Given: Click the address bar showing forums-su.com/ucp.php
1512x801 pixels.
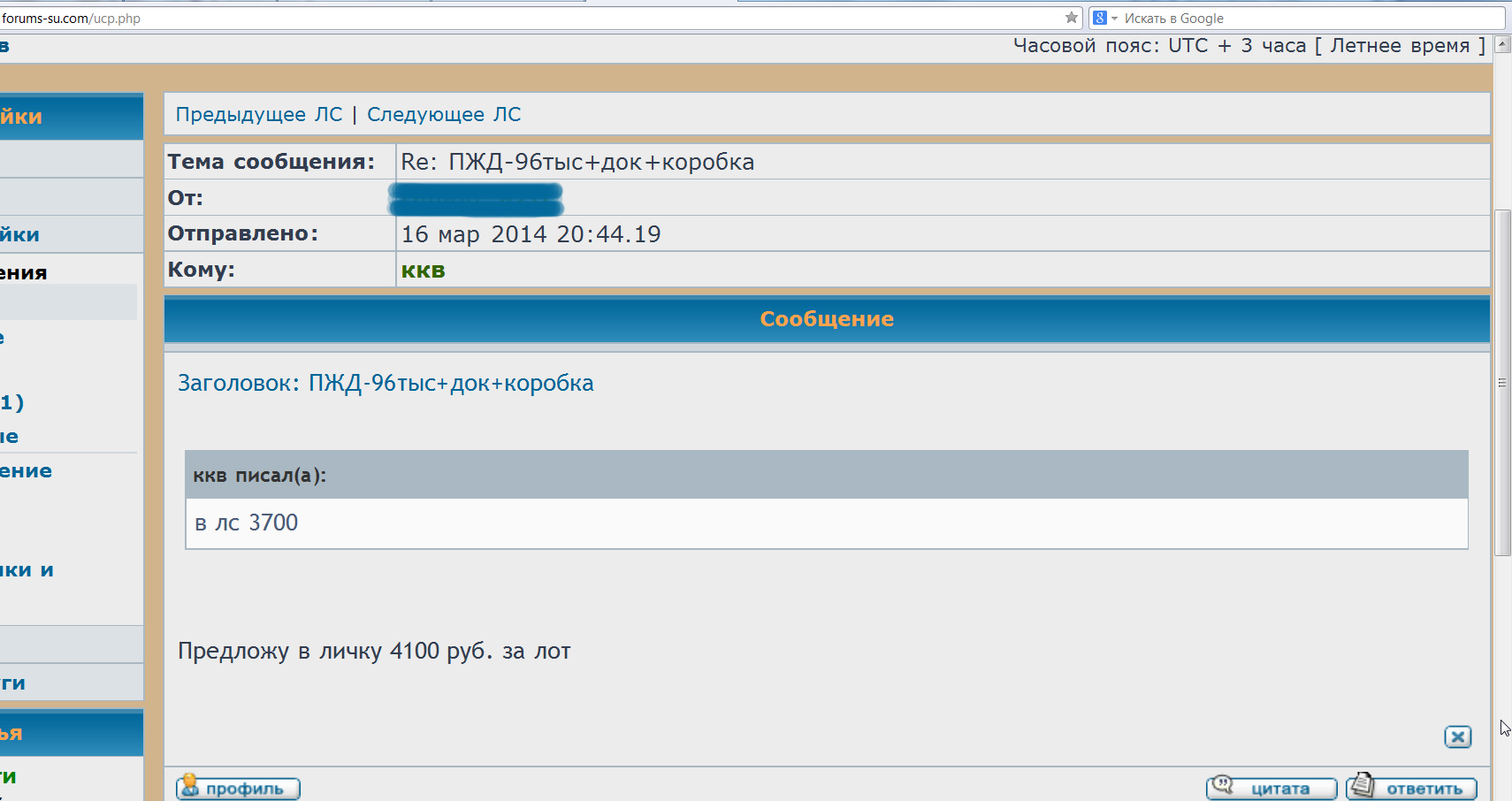Looking at the screenshot, I should click(x=531, y=19).
